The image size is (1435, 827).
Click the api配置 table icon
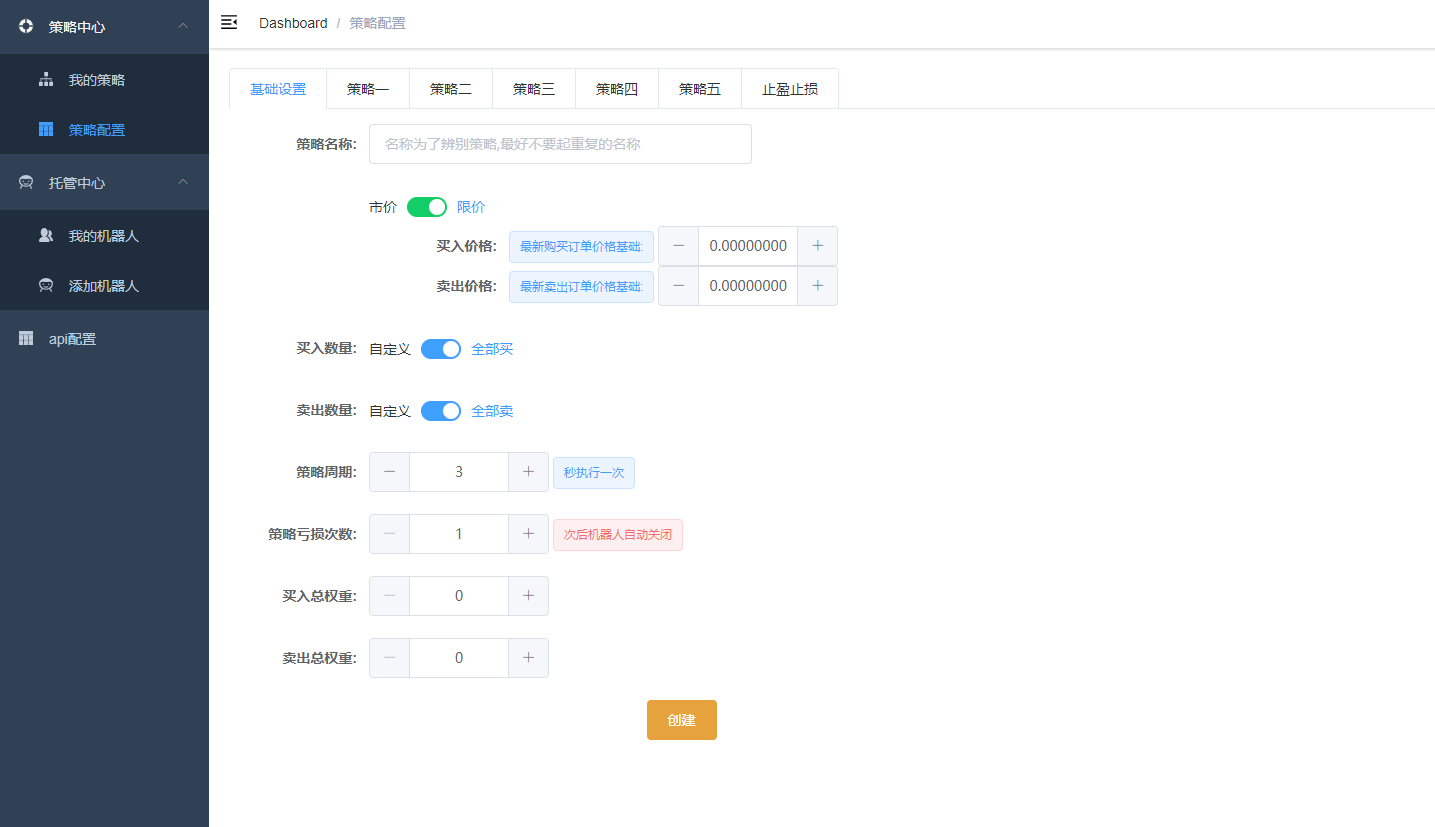26,339
